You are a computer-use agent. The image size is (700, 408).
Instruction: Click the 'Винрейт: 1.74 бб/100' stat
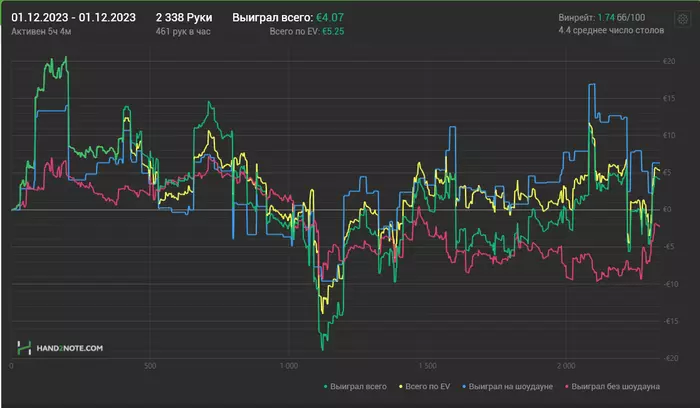coord(601,17)
